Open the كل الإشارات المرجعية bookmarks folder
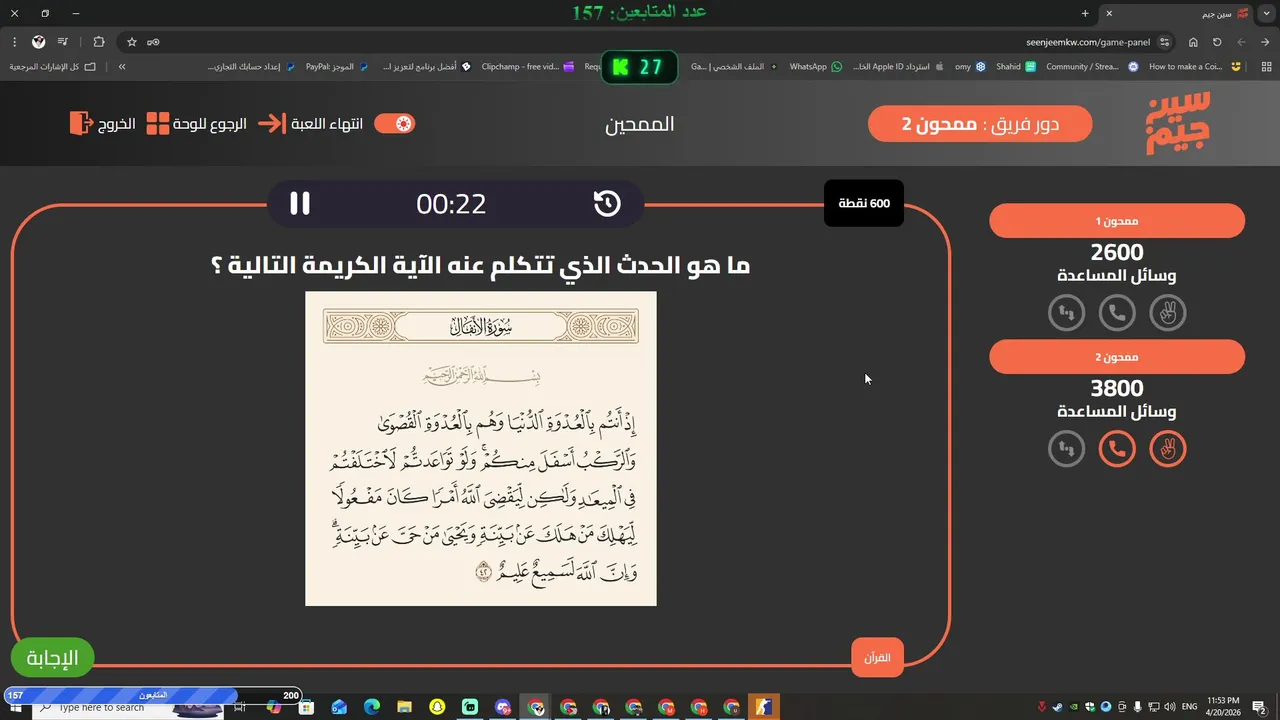The image size is (1280, 720). click(x=53, y=67)
